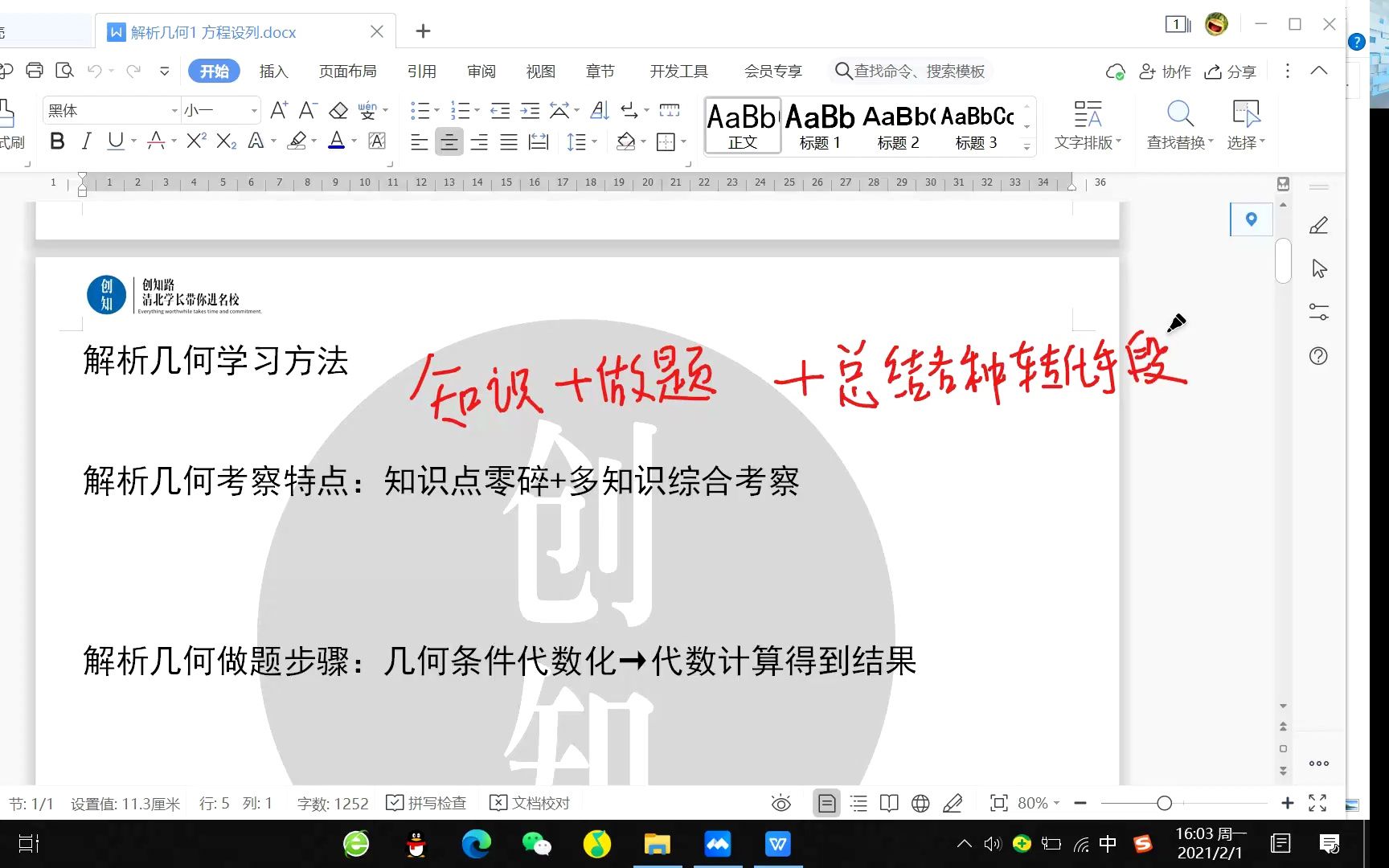
Task: Open shading fill color dropdown
Action: tap(643, 142)
